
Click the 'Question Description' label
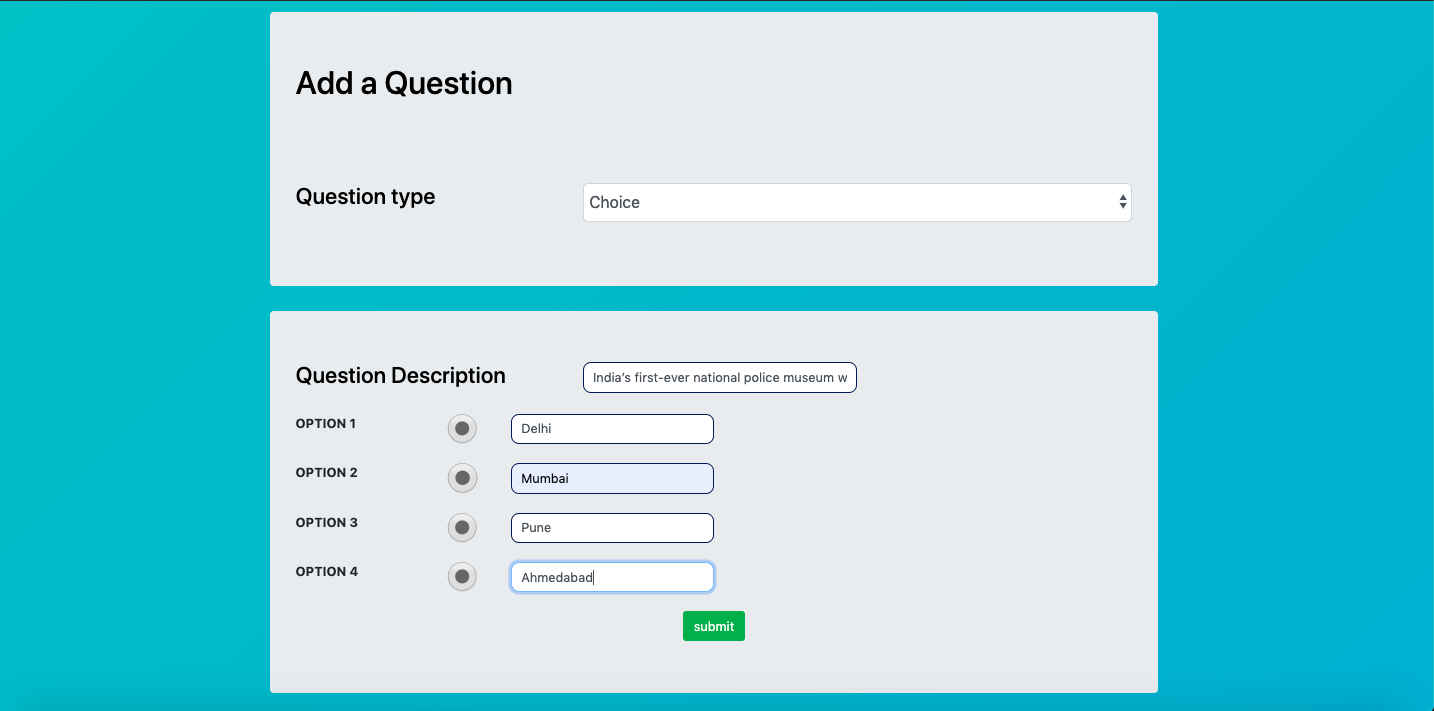pos(401,376)
